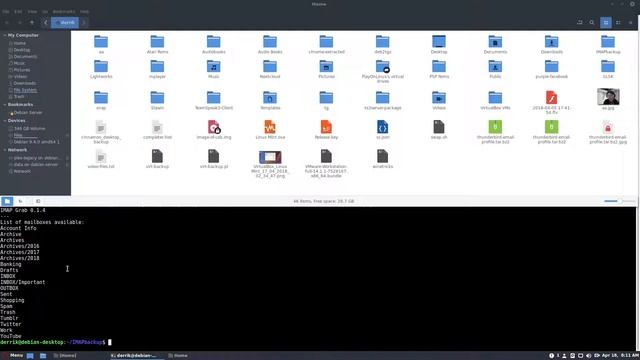
Task: Select the Linux Mint.ova file
Action: point(270,130)
